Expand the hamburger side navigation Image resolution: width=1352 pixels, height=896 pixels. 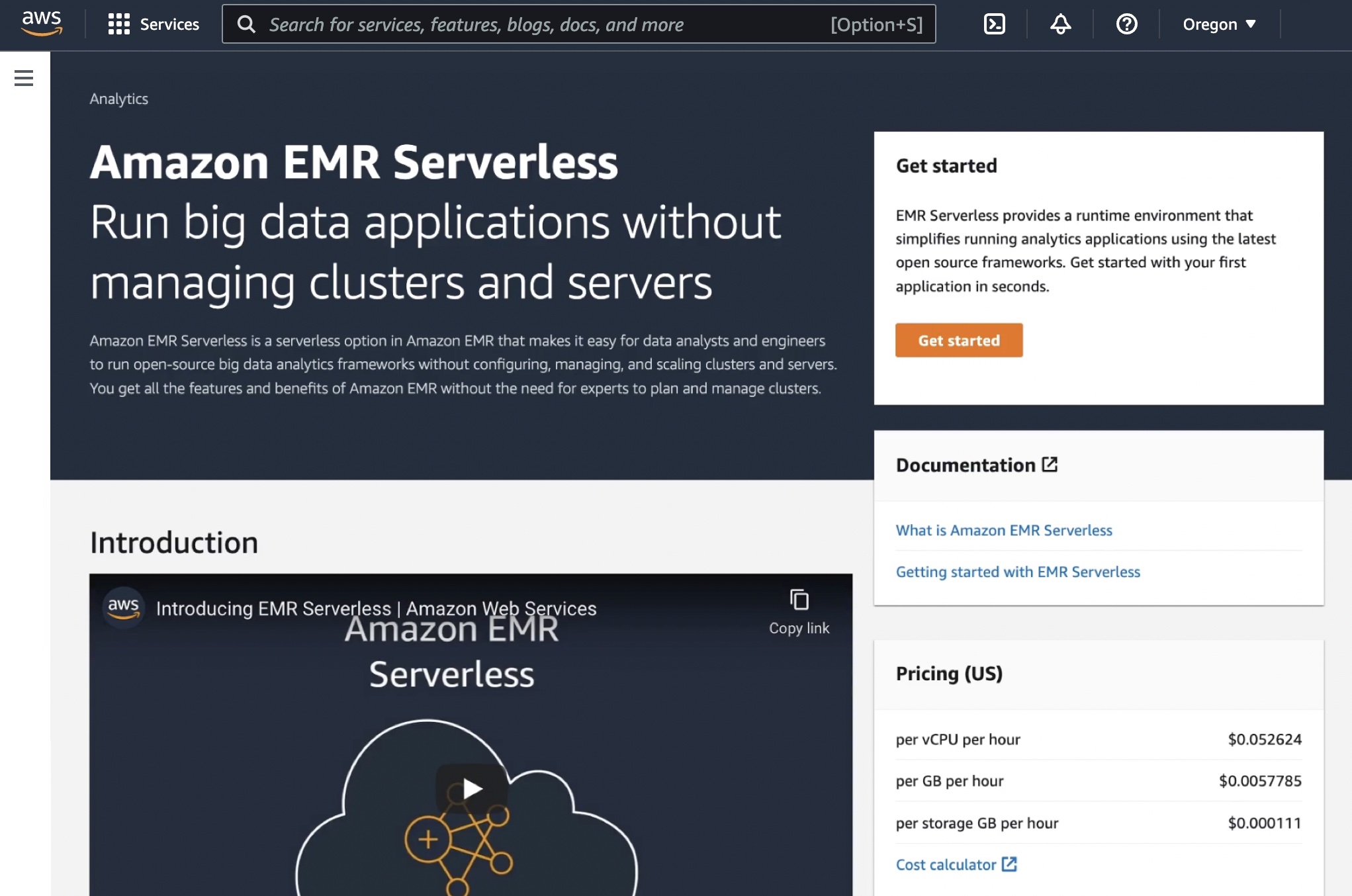point(24,78)
